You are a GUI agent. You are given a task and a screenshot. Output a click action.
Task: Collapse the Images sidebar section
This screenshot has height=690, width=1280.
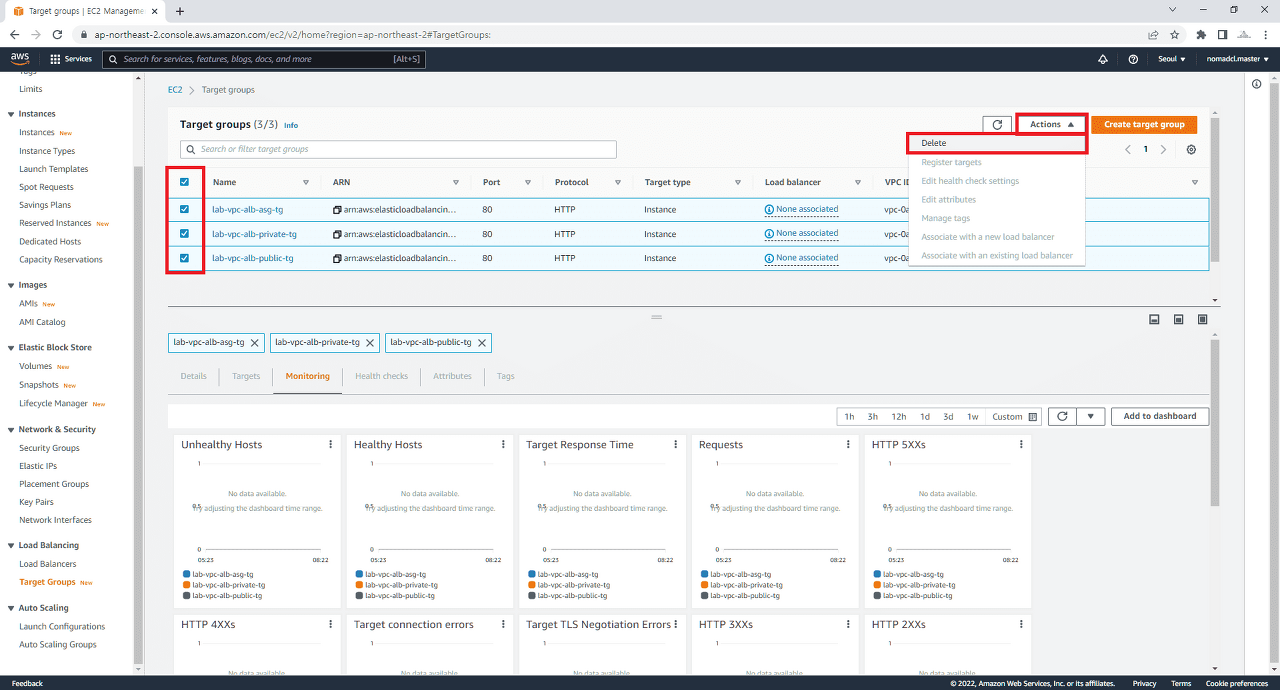[x=11, y=285]
